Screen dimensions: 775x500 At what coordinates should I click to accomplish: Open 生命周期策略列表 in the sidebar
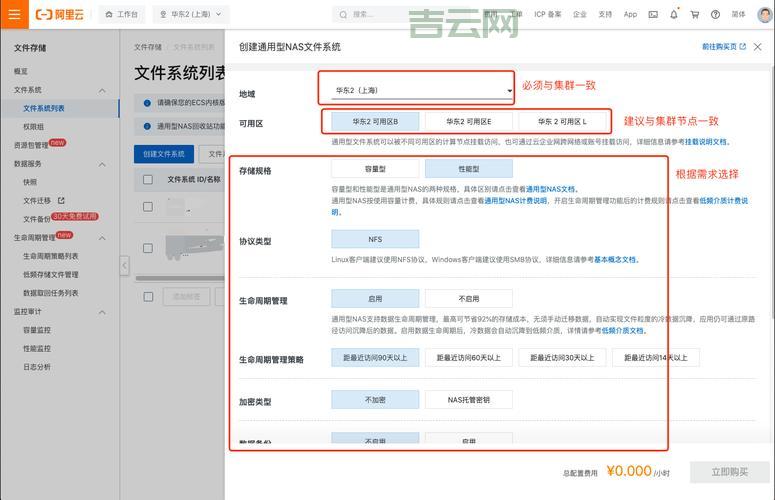[x=50, y=256]
